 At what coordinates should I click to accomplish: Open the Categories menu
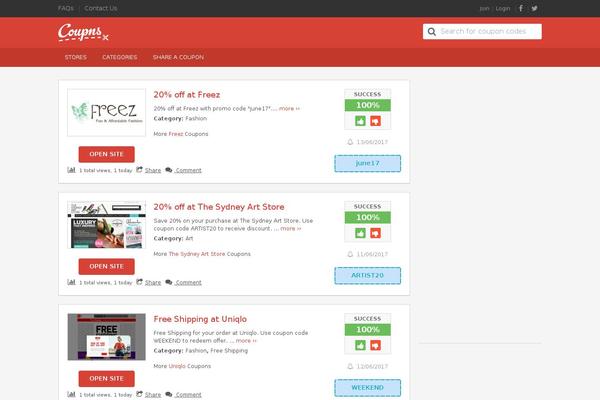click(119, 57)
